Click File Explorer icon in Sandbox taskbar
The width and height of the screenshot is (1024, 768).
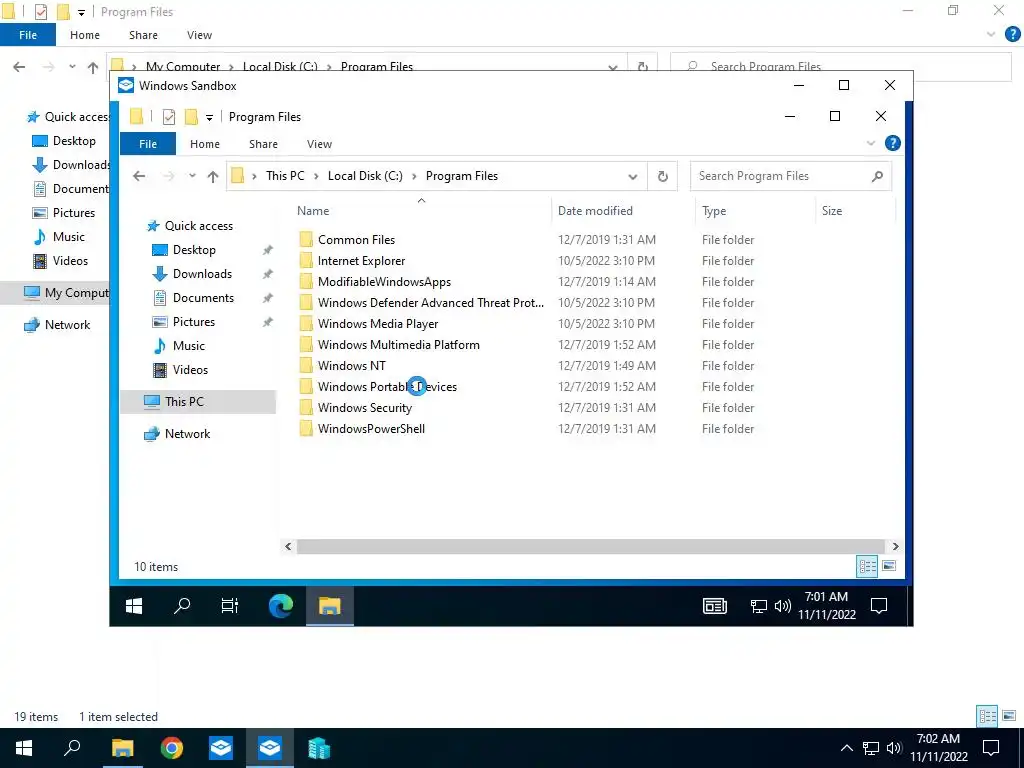coord(330,606)
